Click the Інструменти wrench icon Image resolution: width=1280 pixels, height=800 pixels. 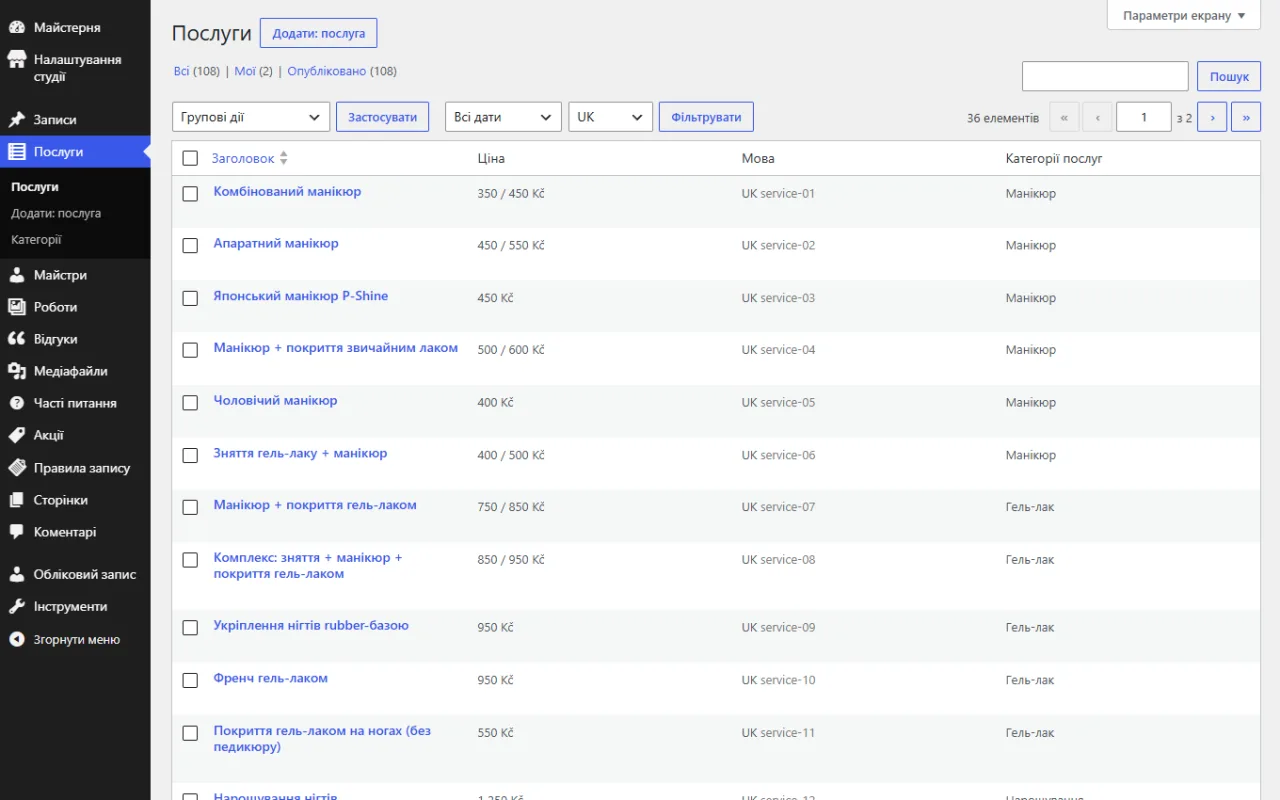coord(17,606)
